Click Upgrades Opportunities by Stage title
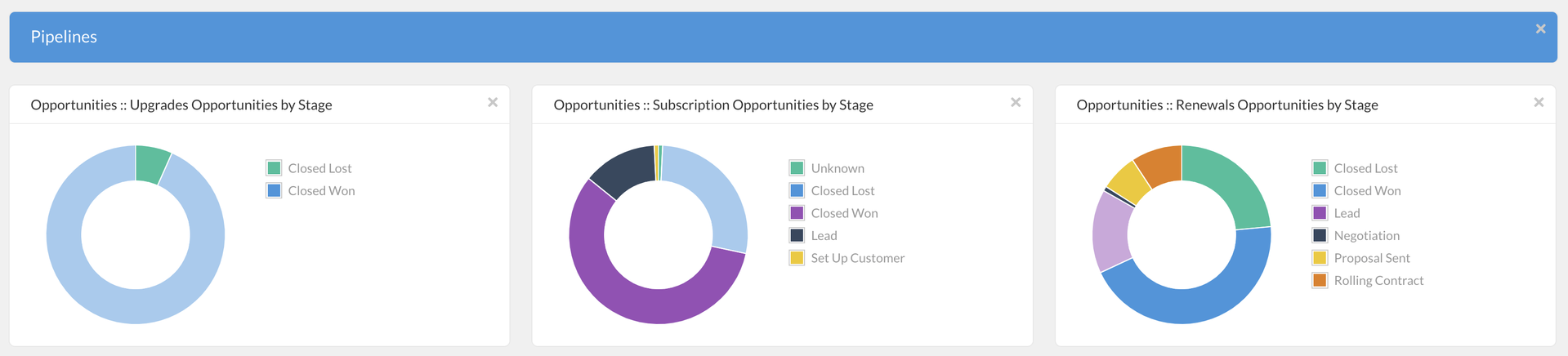This screenshot has width=1568, height=356. 181,105
